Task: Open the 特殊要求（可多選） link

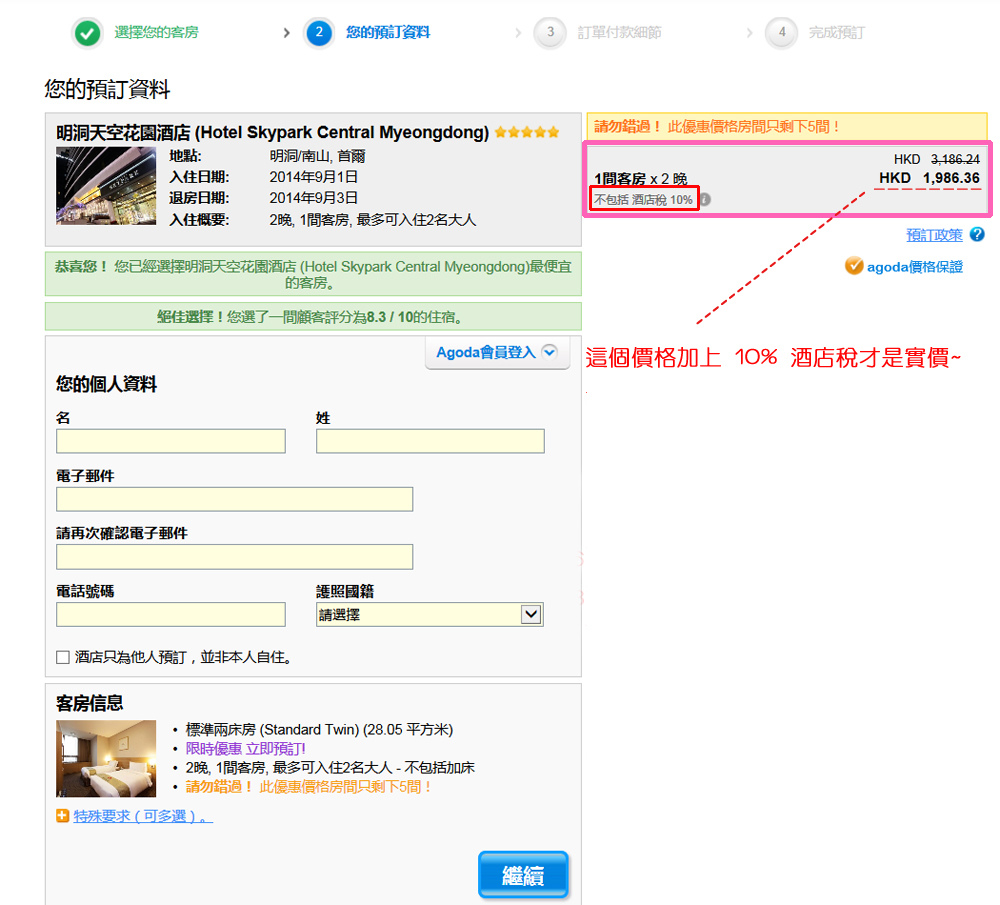Action: [143, 816]
